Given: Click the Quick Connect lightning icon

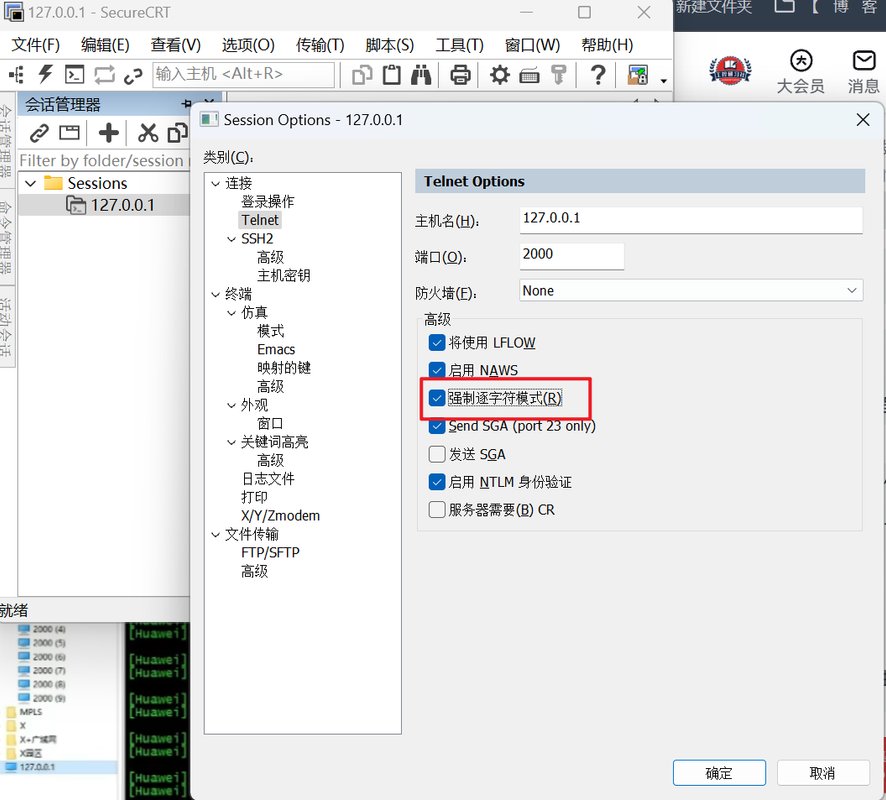Looking at the screenshot, I should click(x=45, y=75).
